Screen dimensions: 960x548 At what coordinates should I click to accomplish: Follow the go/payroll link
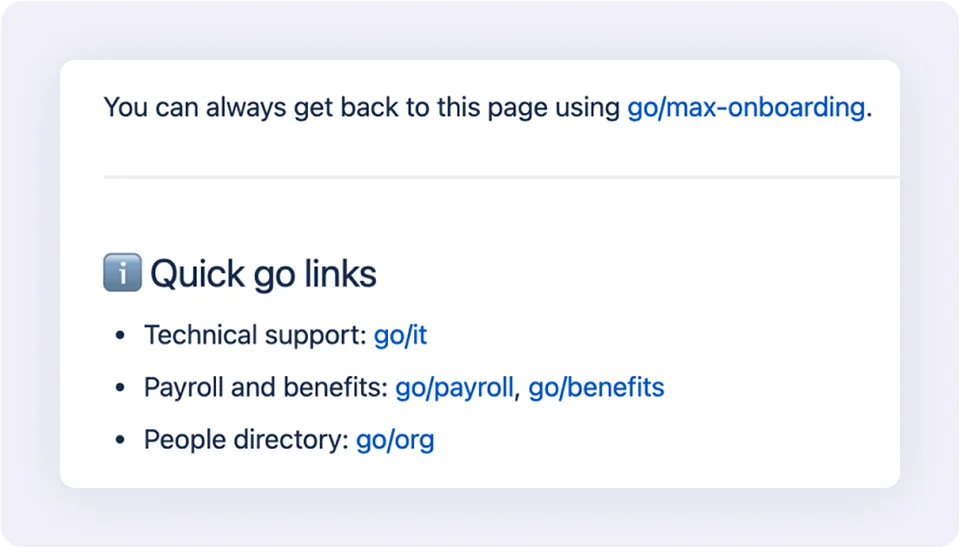tap(454, 387)
